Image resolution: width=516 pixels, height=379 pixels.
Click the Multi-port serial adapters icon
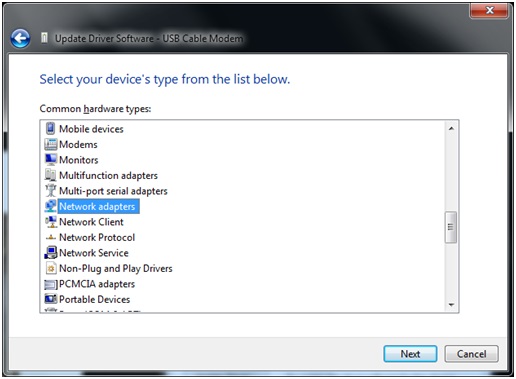pyautogui.click(x=51, y=190)
